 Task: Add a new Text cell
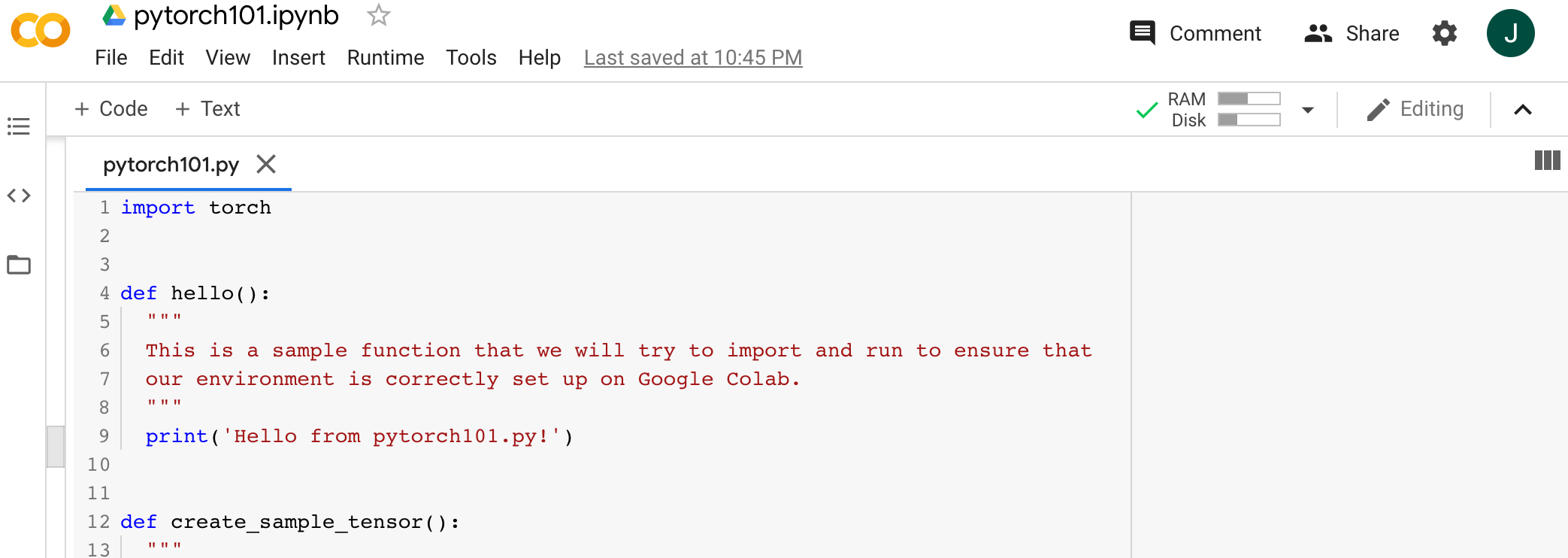click(207, 109)
